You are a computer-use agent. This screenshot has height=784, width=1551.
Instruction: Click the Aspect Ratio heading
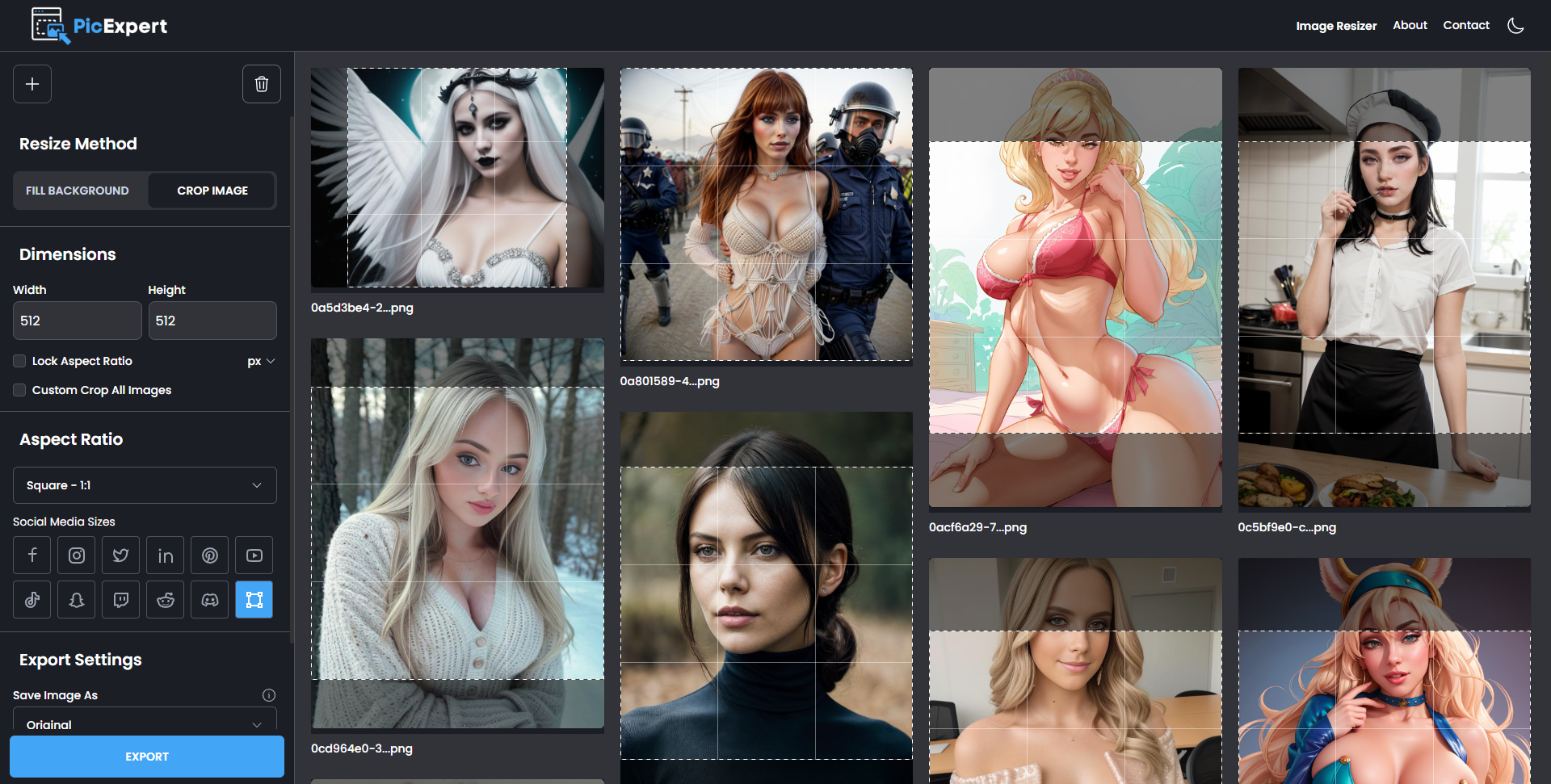(x=71, y=439)
